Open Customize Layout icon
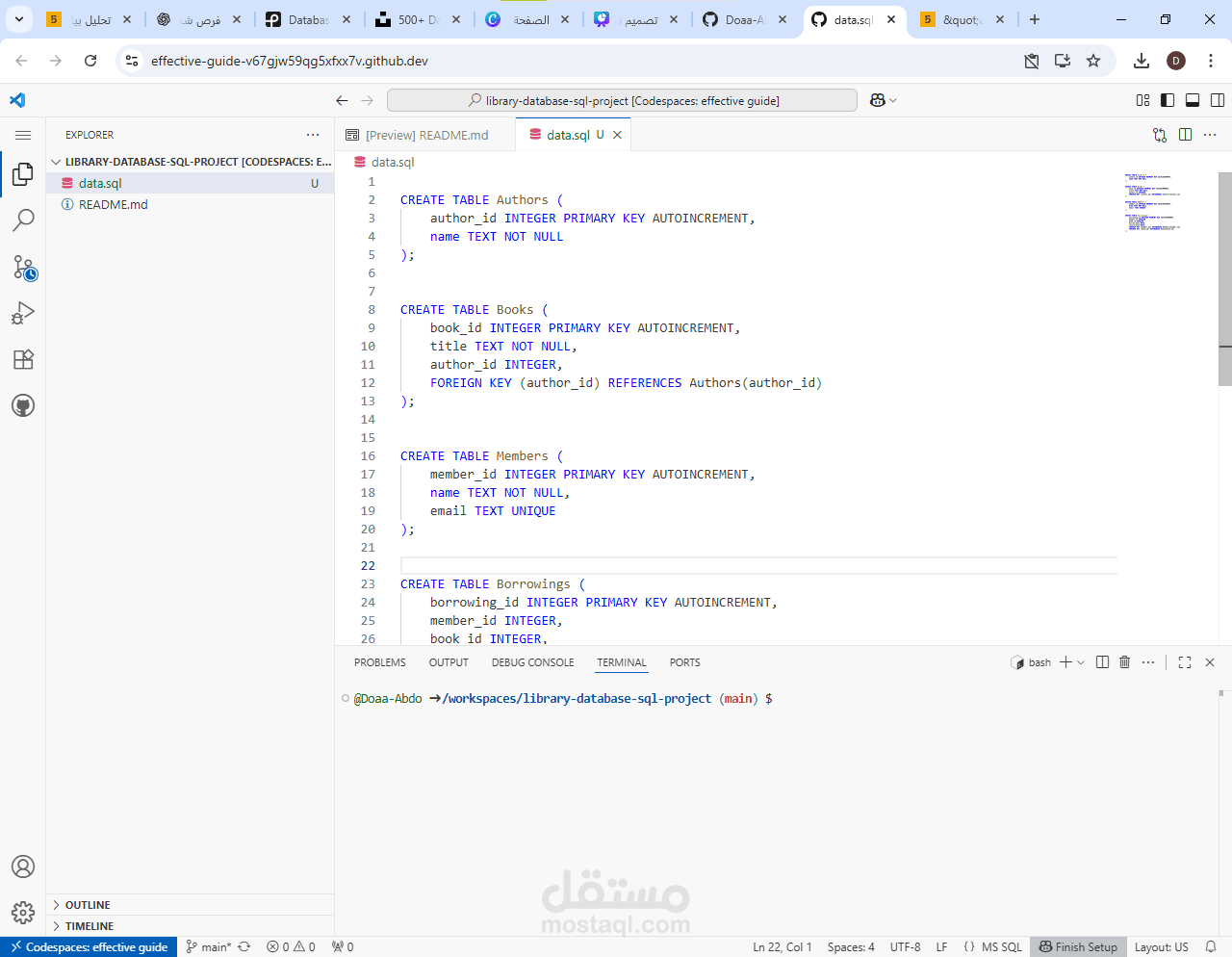The image size is (1232, 957). tap(1142, 100)
